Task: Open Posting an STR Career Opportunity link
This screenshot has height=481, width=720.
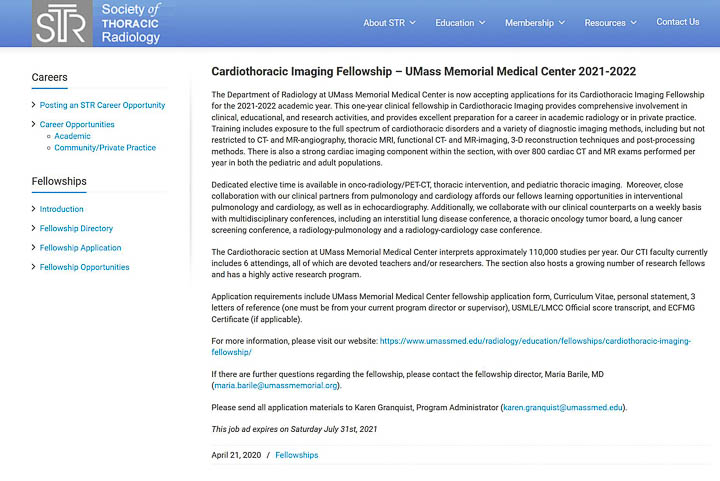Action: [102, 105]
